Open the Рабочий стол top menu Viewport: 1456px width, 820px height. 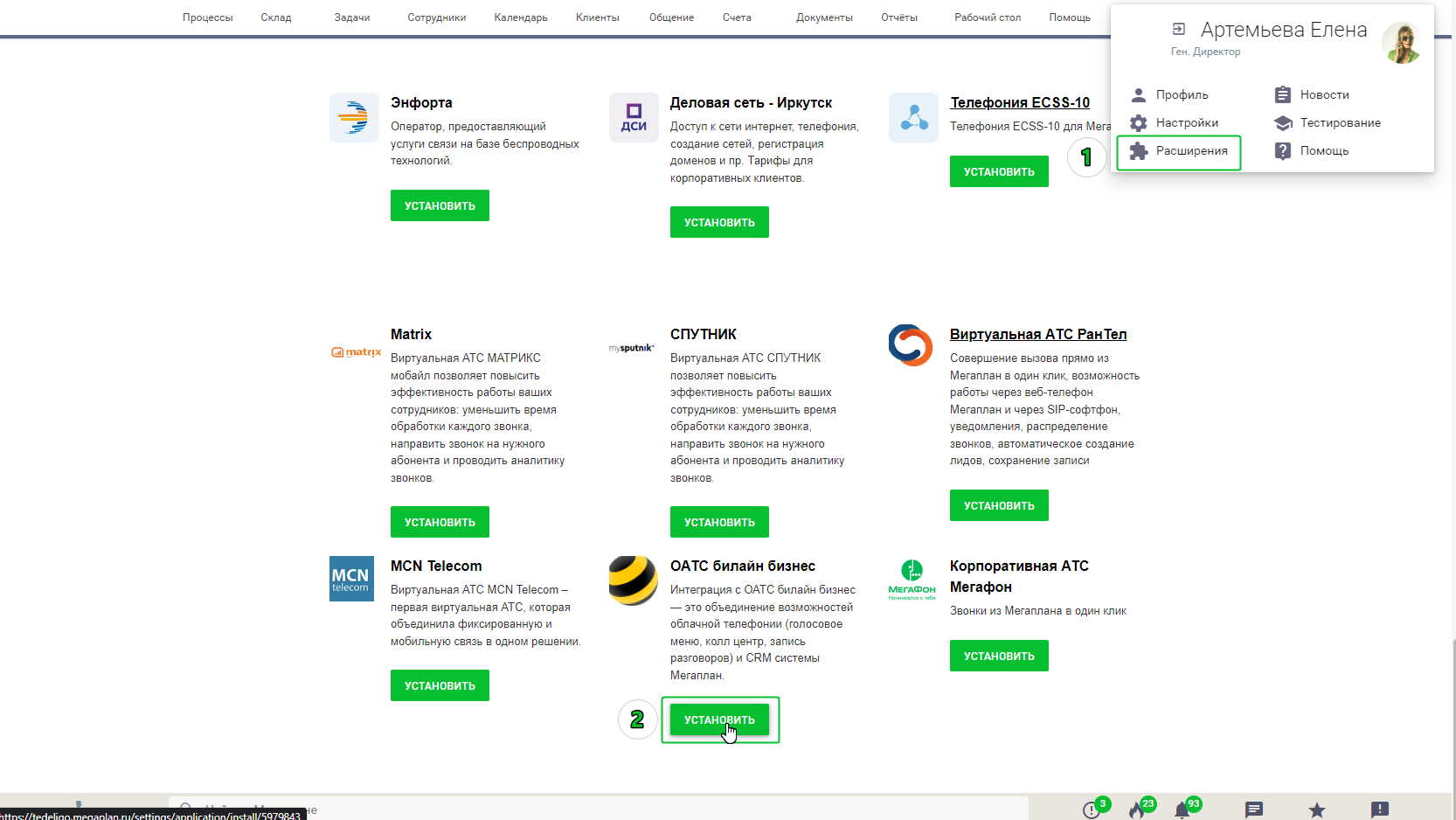[988, 17]
